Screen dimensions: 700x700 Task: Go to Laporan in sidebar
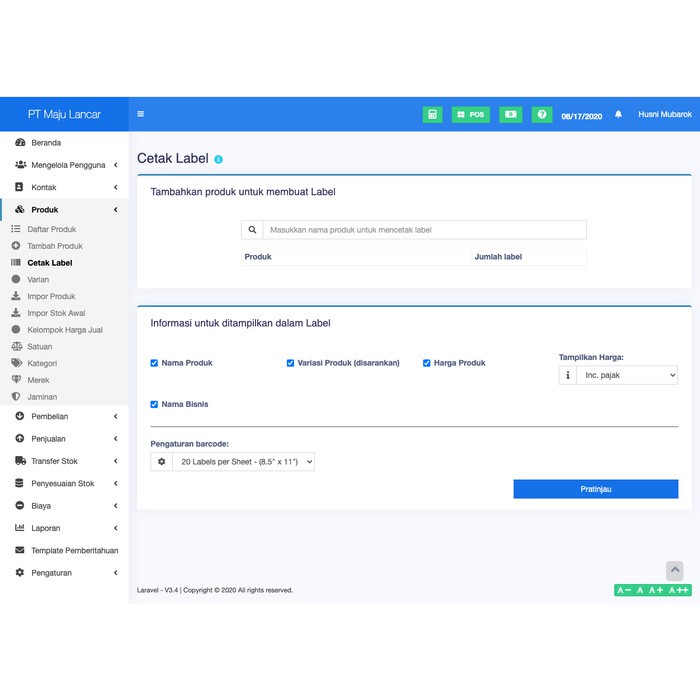[45, 528]
